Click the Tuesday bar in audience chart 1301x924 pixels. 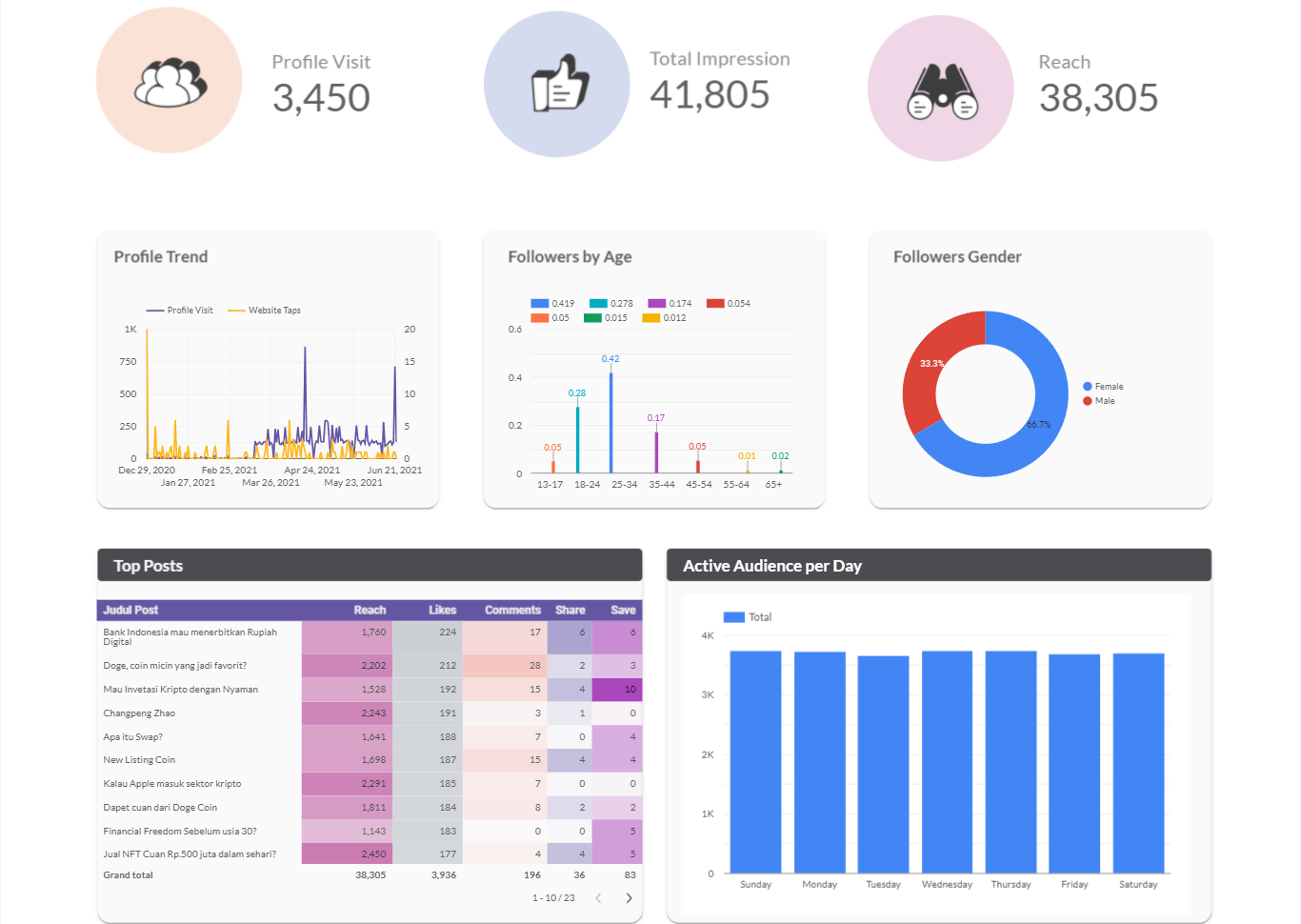tap(883, 764)
